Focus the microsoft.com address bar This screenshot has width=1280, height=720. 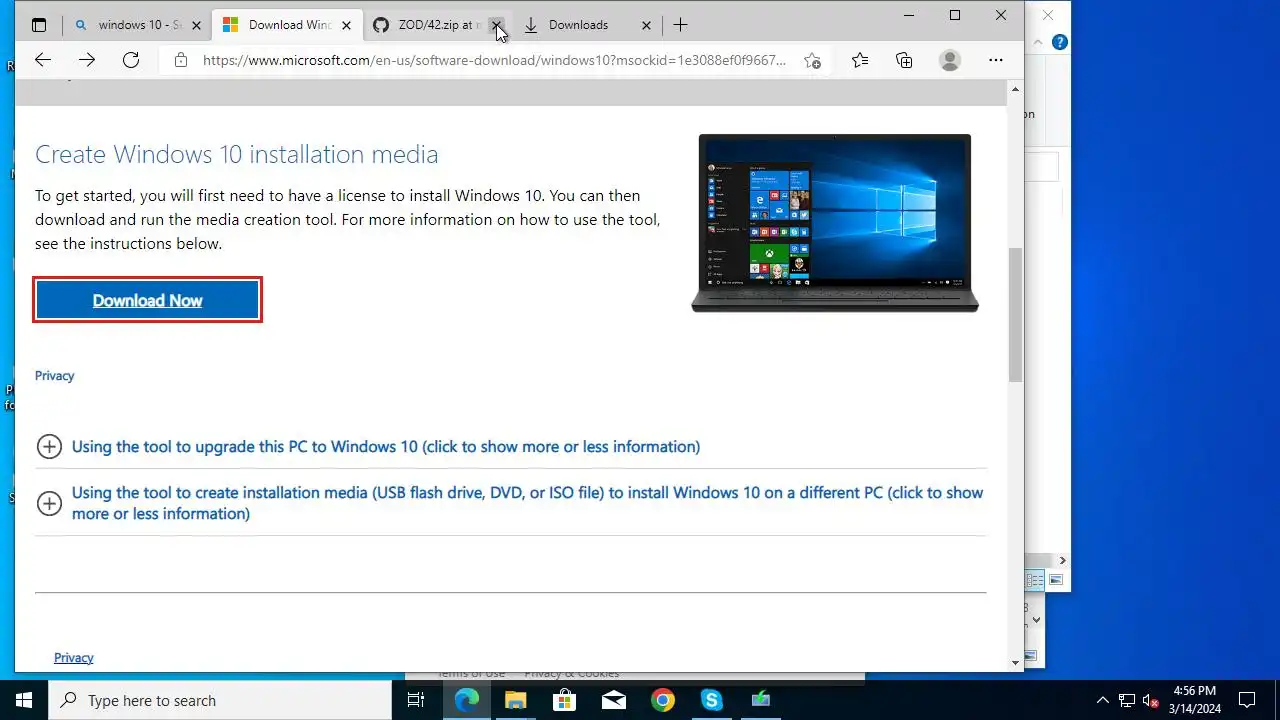coord(494,60)
